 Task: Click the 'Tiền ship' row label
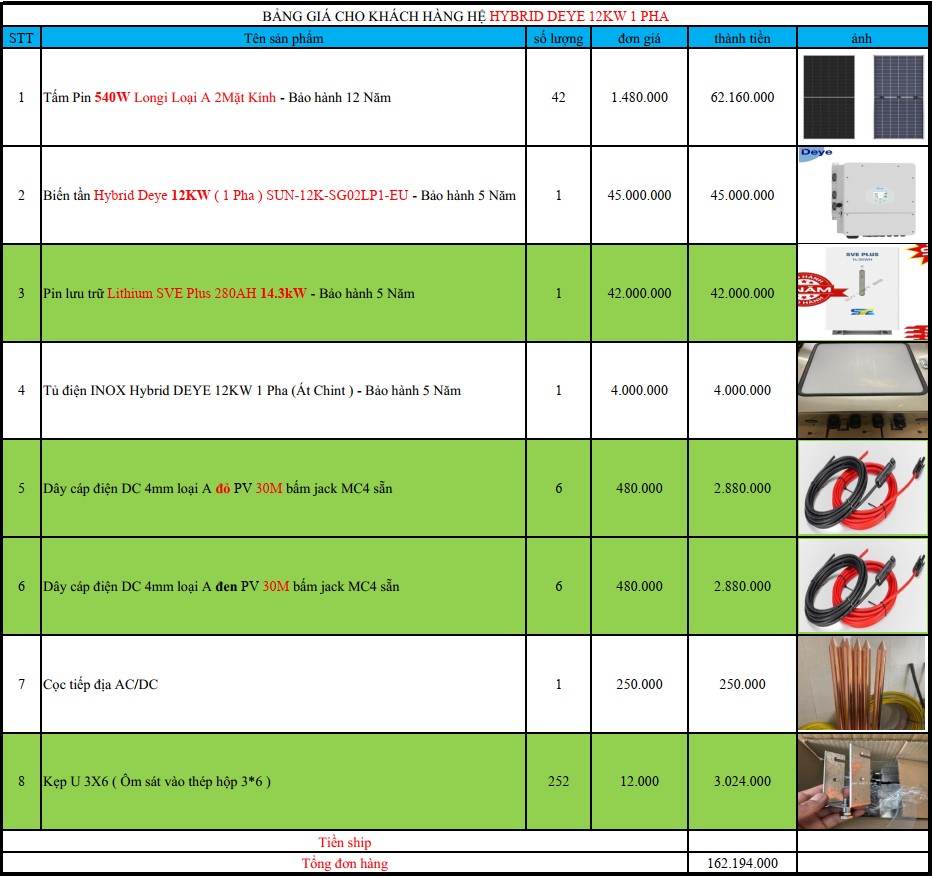pyautogui.click(x=345, y=842)
